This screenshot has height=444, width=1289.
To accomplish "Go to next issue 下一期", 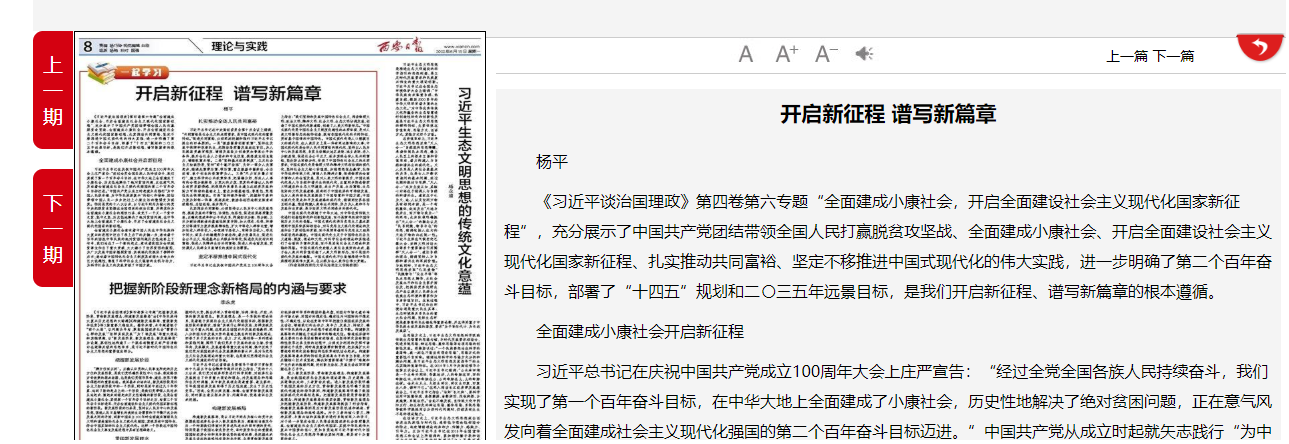I will 53,228.
